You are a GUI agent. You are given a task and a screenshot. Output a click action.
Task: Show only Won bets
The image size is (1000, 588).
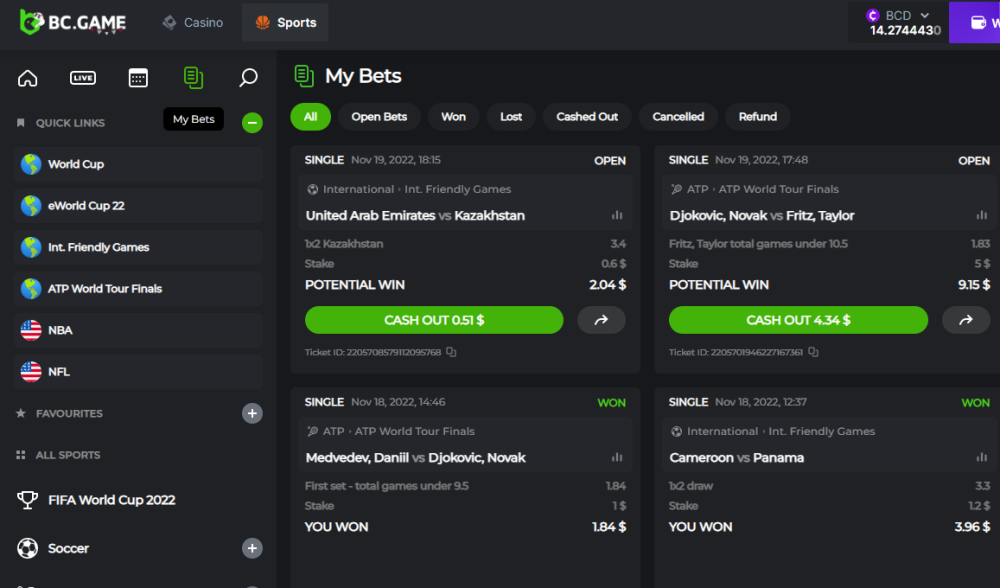pyautogui.click(x=453, y=117)
